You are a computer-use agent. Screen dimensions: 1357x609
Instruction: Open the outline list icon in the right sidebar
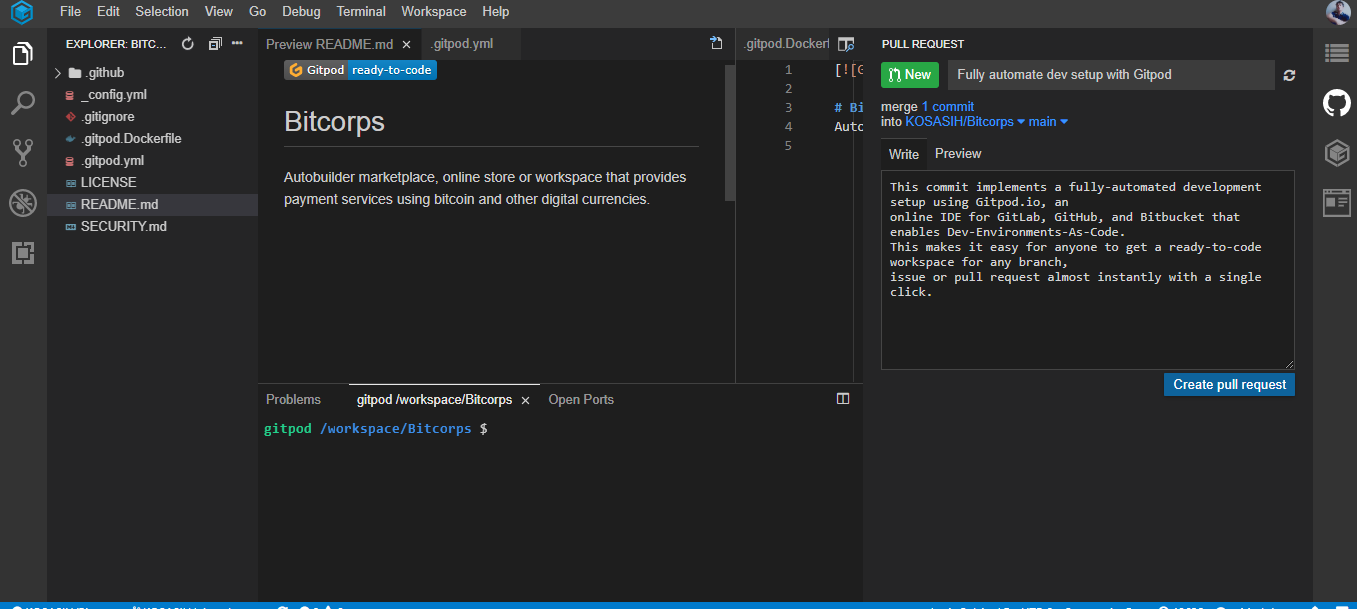1337,54
